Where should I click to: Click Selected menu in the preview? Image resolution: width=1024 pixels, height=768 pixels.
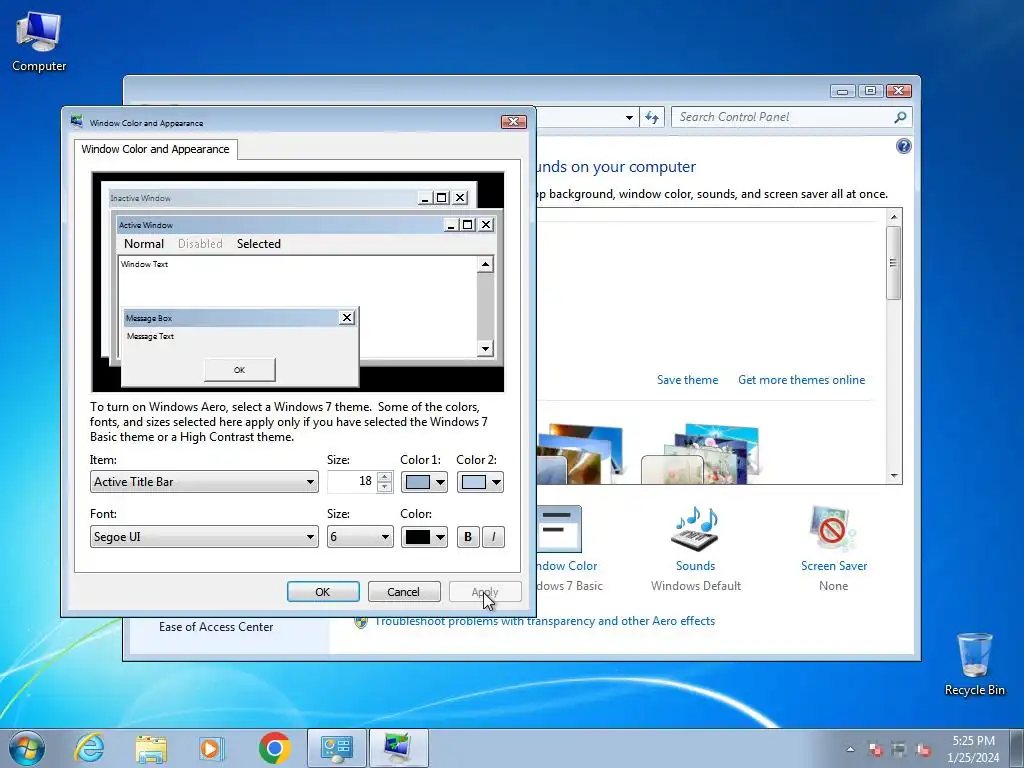(259, 244)
